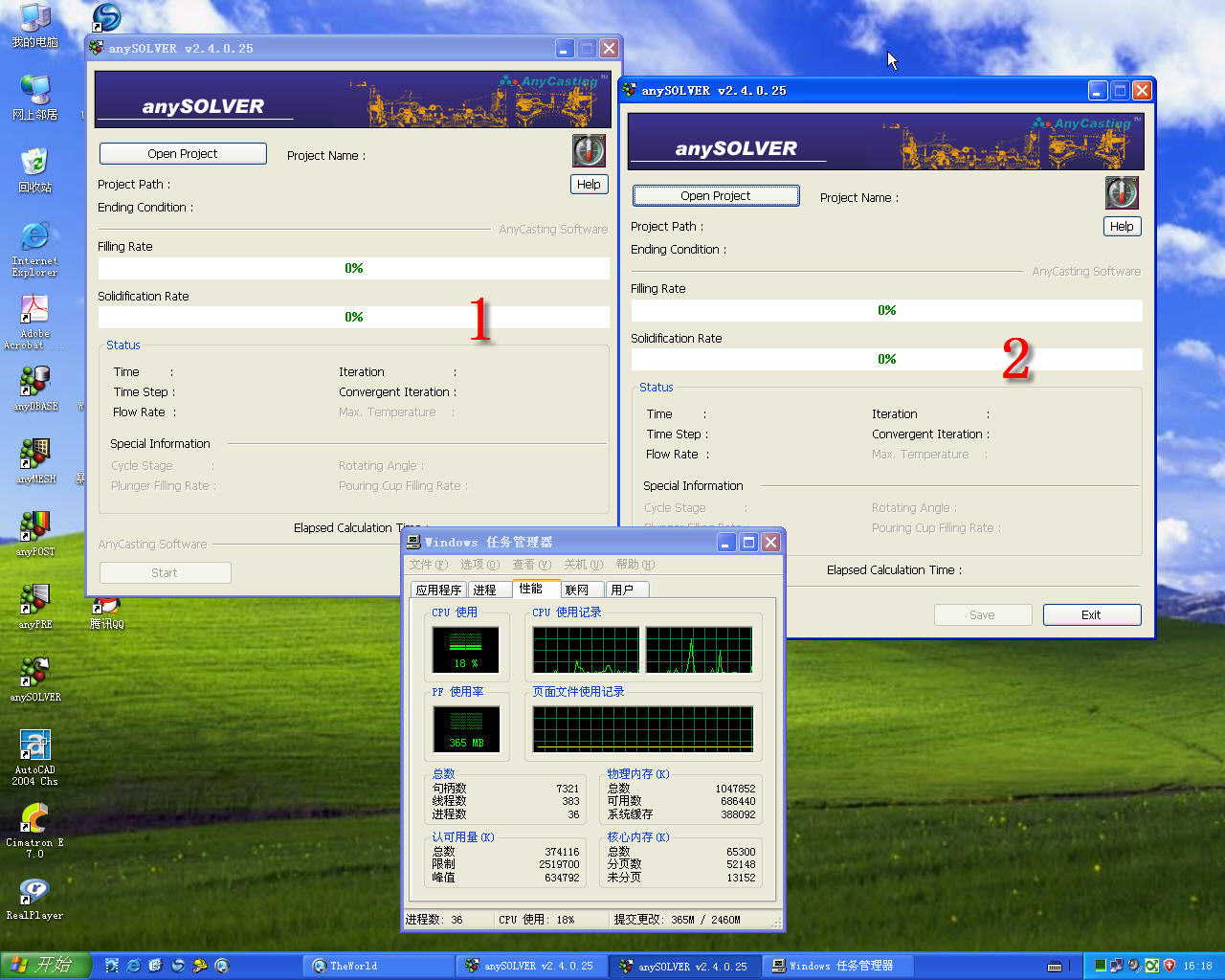Click the 16:18 clock in system tray

1197,966
